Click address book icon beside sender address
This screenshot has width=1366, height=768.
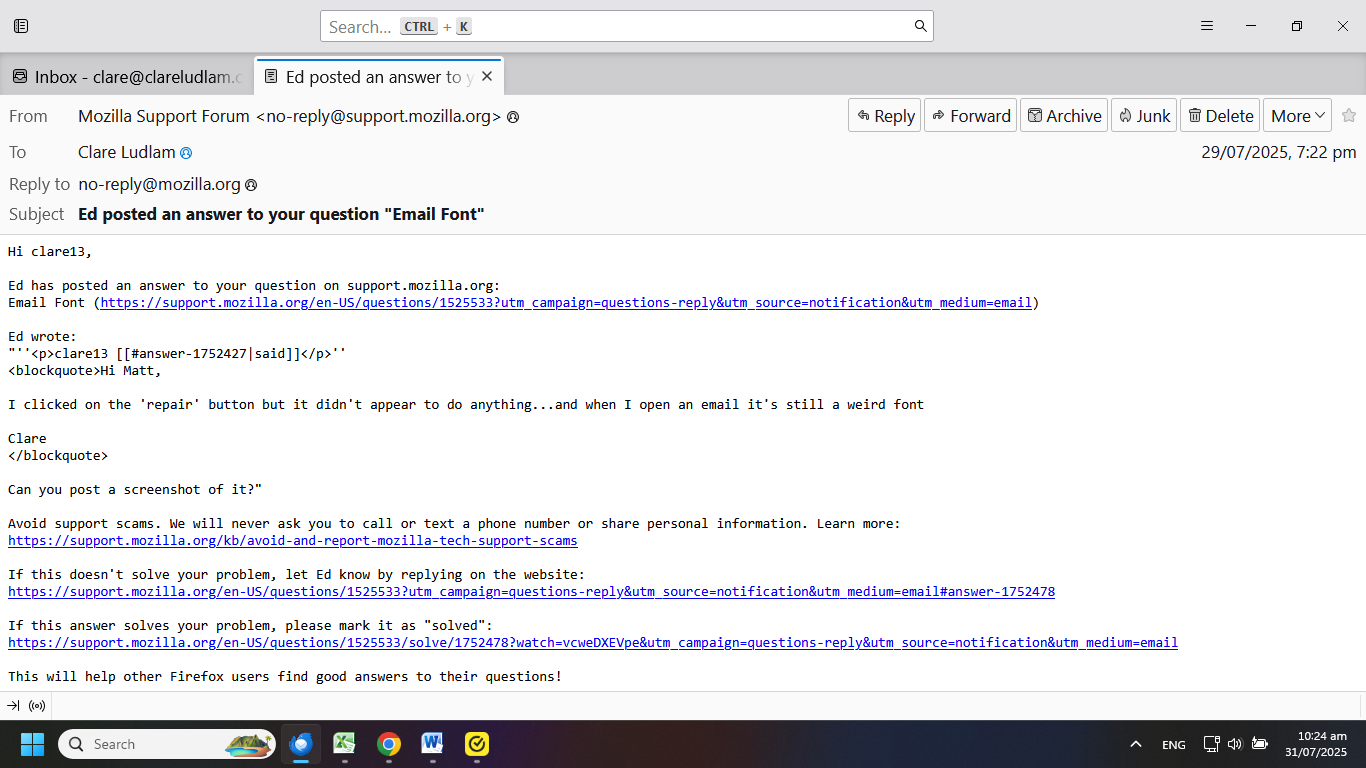(513, 117)
